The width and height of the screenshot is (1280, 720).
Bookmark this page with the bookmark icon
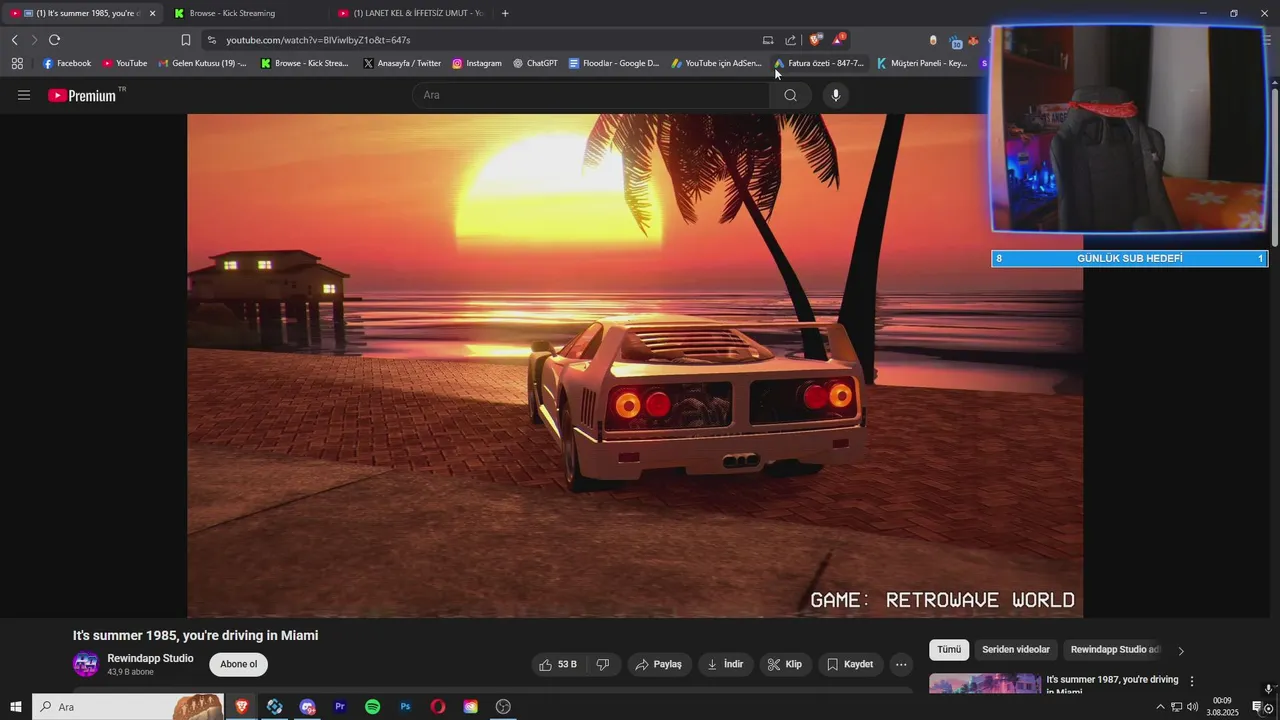(185, 40)
